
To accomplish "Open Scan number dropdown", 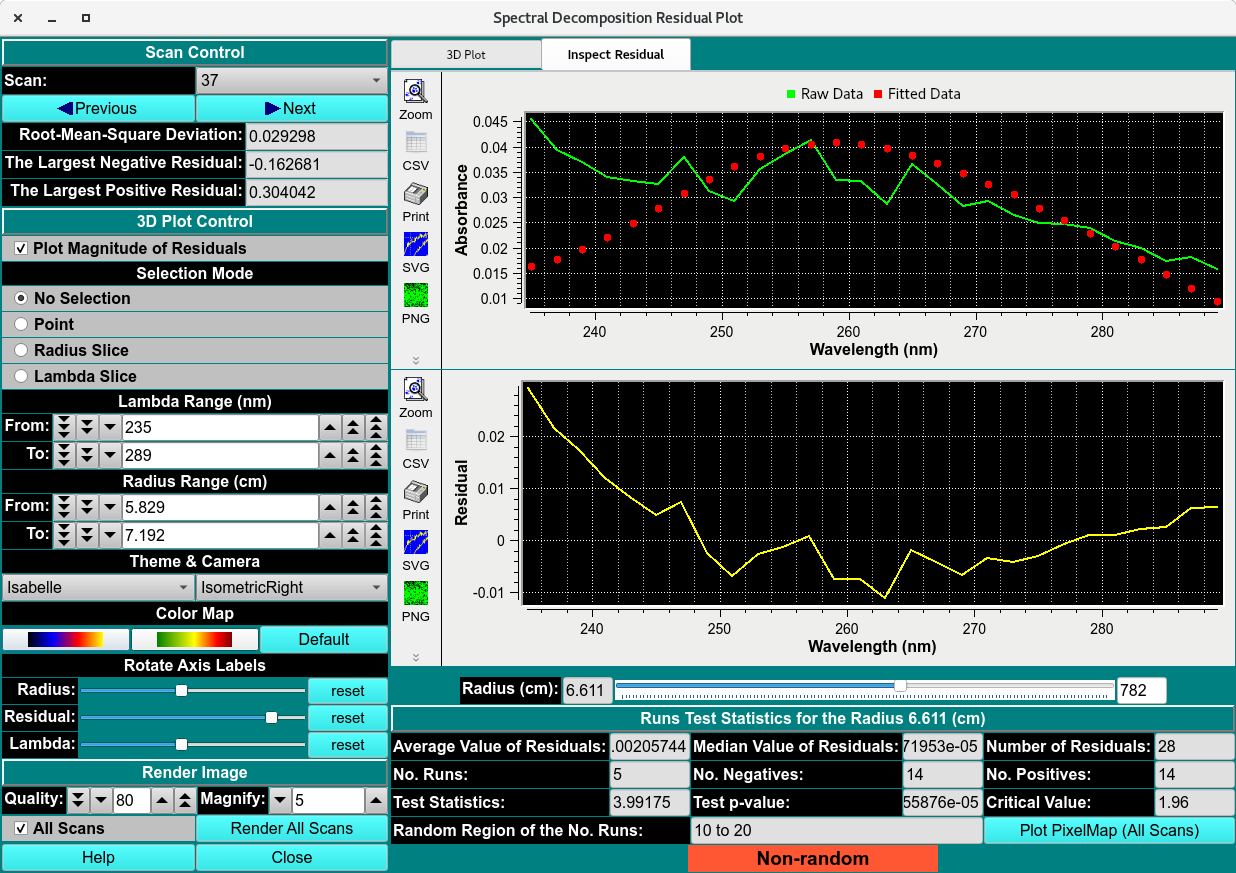I will pyautogui.click(x=292, y=80).
